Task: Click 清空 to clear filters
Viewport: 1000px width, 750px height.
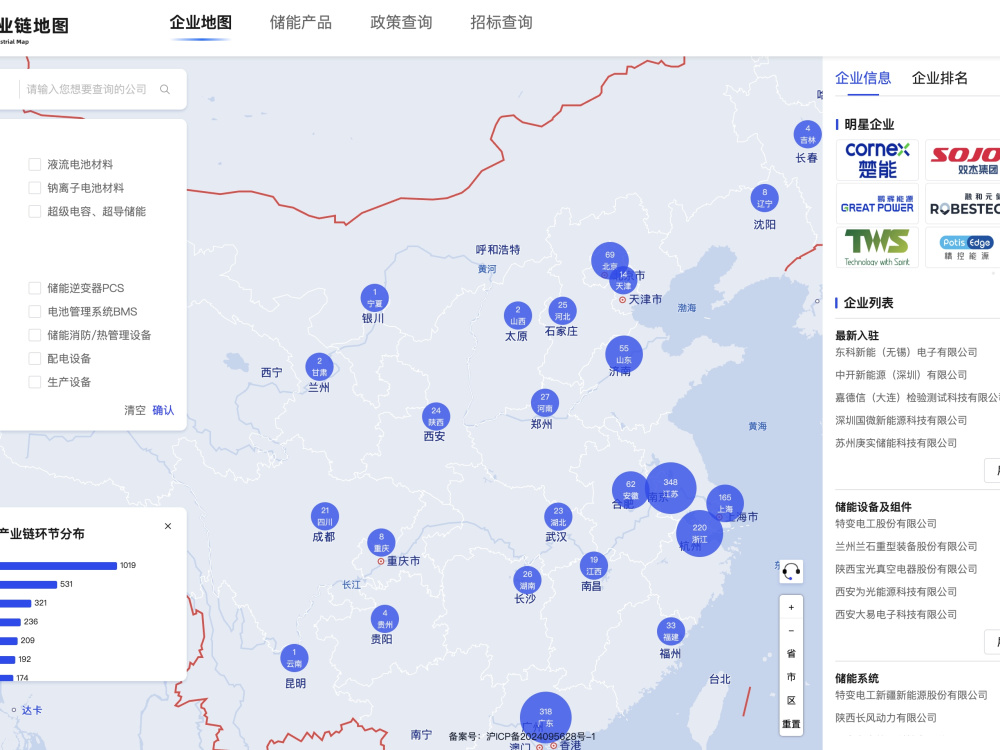Action: tap(135, 410)
